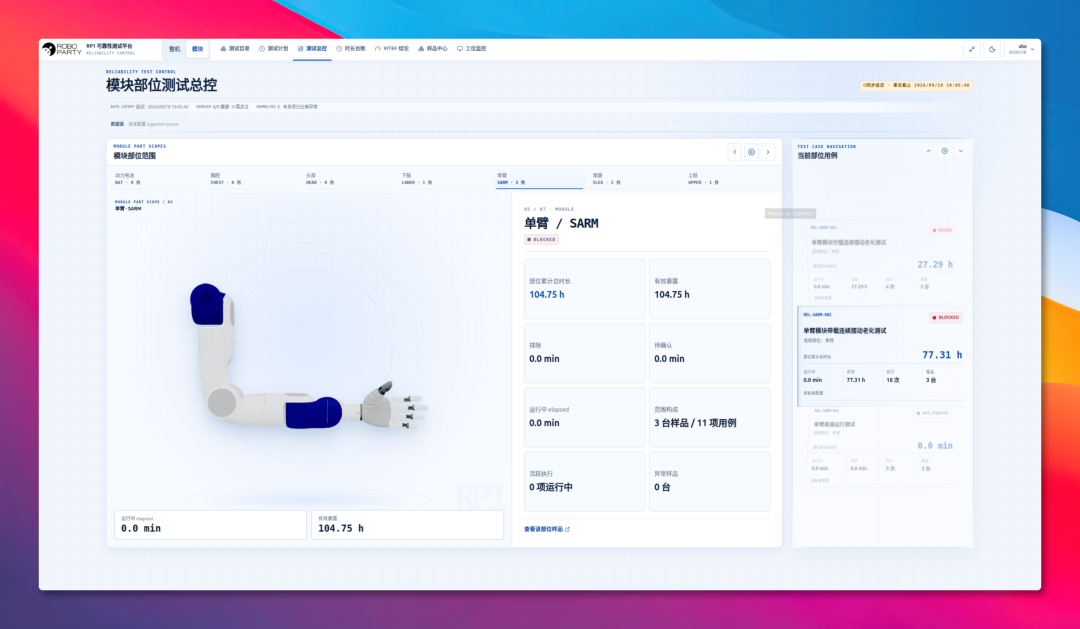Open the 时长台账 nav tab
Screen dimensions: 1080x629
(351, 49)
